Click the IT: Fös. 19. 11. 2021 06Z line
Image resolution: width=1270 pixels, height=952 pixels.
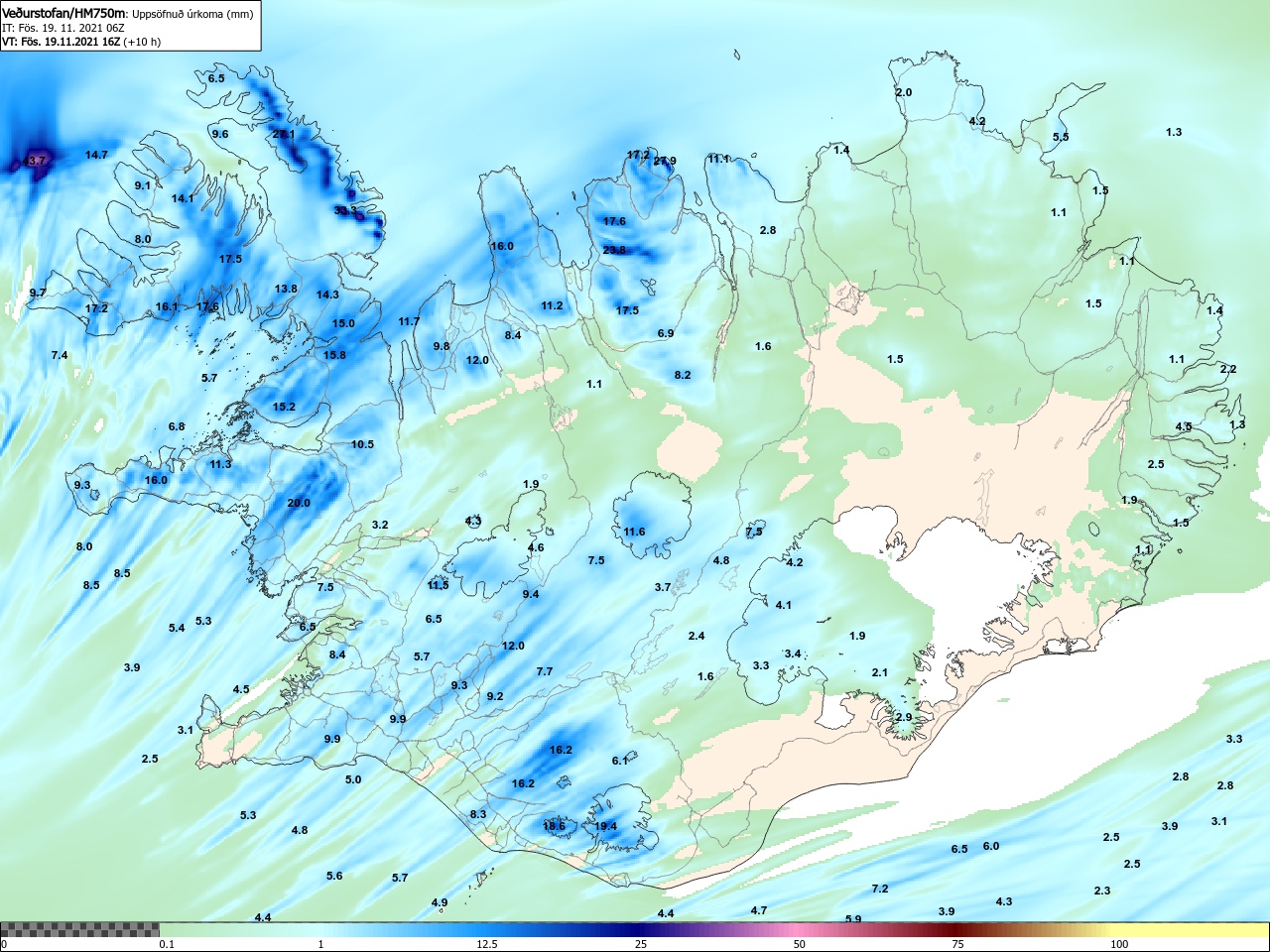(x=63, y=28)
